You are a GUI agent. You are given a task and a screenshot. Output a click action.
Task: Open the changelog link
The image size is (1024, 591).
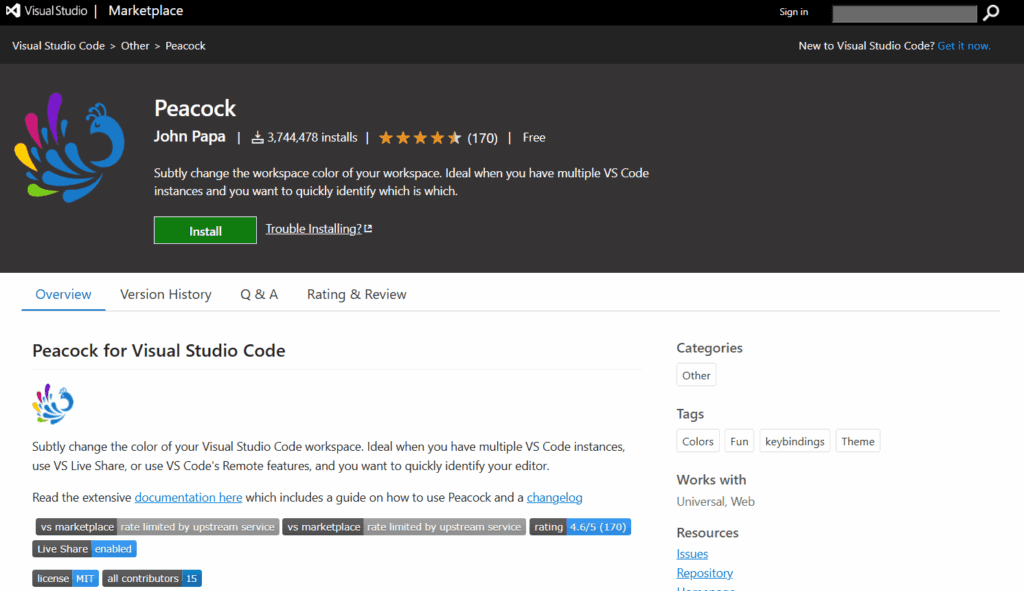pos(554,498)
